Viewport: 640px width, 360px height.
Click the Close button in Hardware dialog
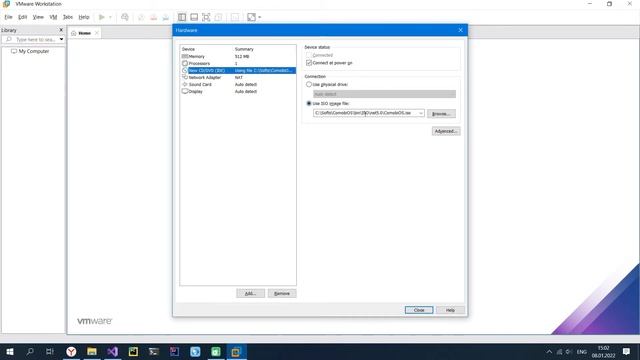419,310
